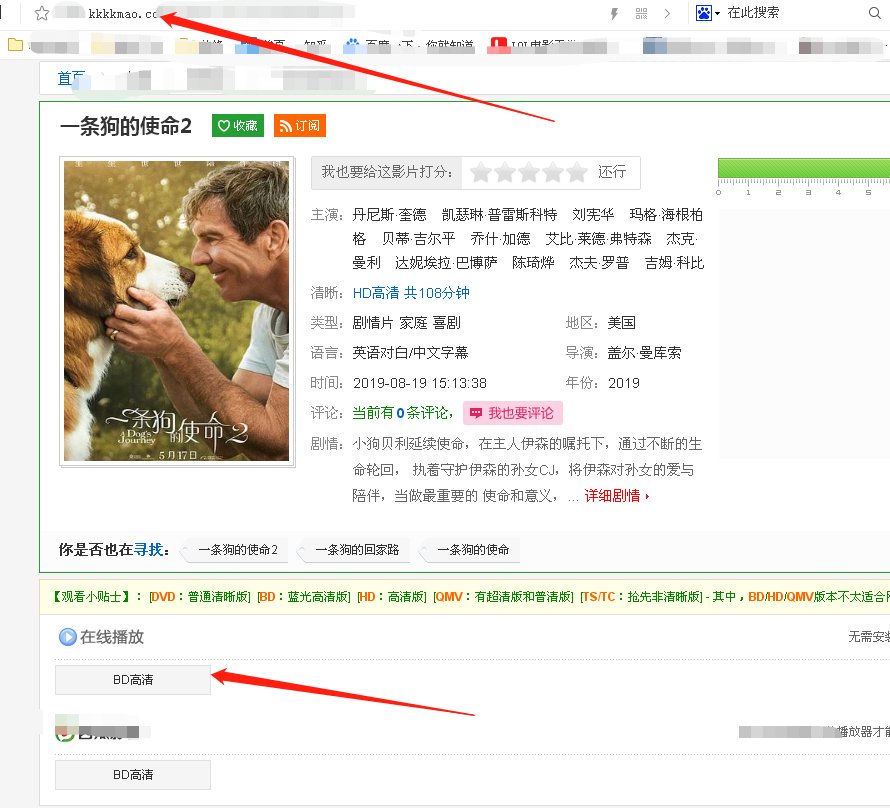890x808 pixels.
Task: Toggle the 收藏 favorite button
Action: coord(236,126)
